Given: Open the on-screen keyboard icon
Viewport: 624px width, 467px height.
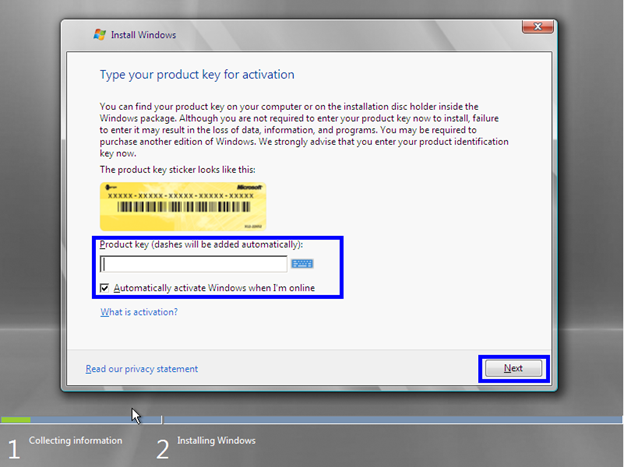Looking at the screenshot, I should pos(302,264).
